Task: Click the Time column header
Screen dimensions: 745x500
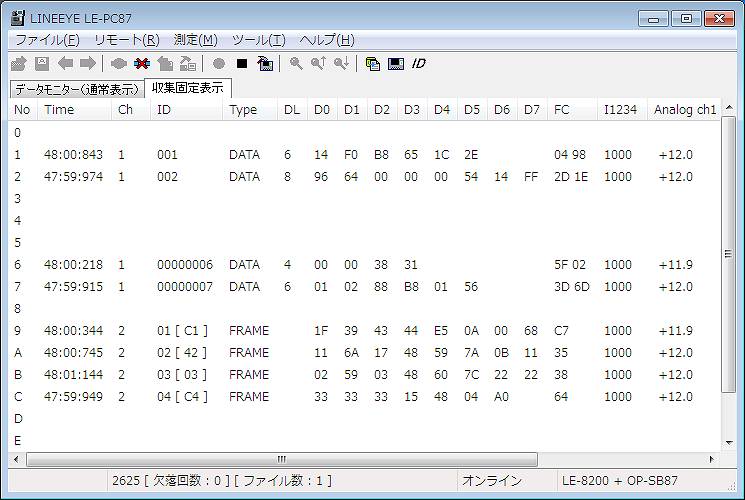Action: [59, 110]
